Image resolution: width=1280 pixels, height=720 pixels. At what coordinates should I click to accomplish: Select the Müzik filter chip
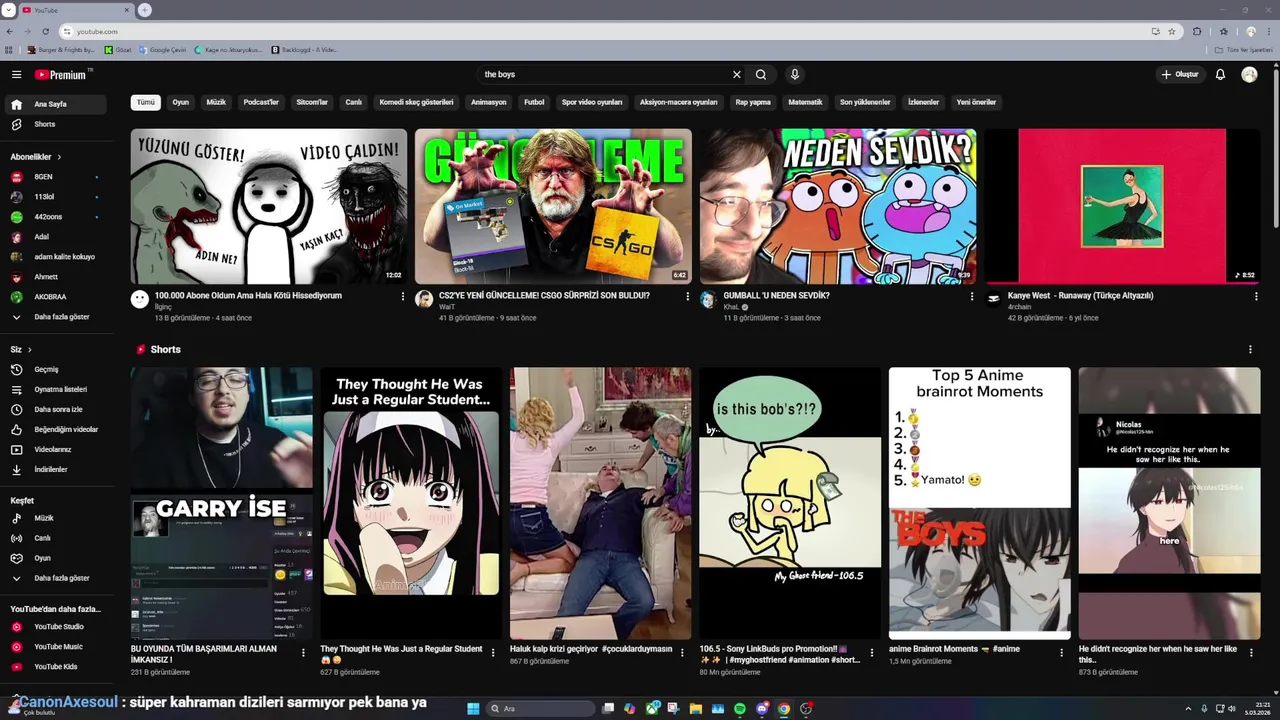pyautogui.click(x=216, y=102)
